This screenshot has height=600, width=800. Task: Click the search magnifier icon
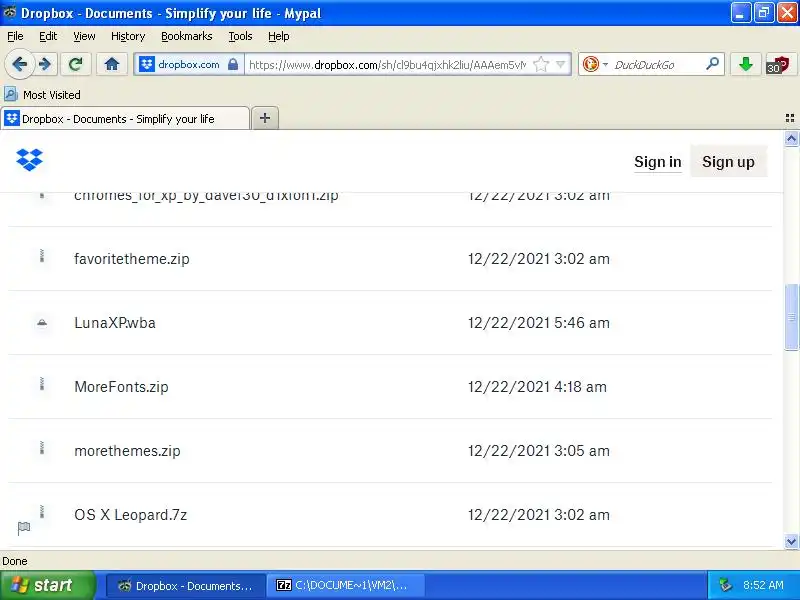pyautogui.click(x=712, y=64)
